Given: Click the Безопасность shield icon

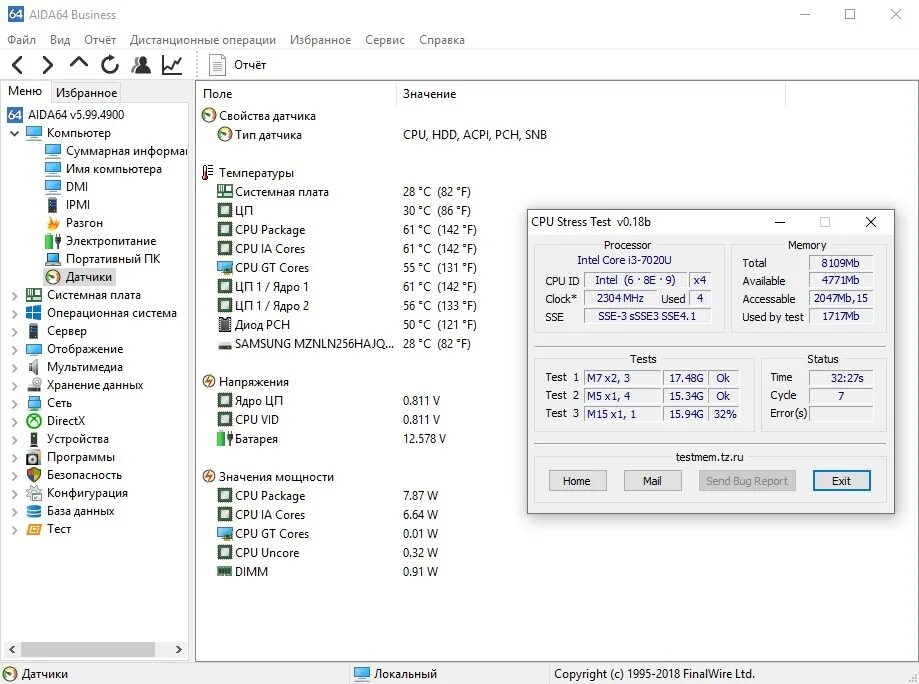Looking at the screenshot, I should [x=34, y=475].
